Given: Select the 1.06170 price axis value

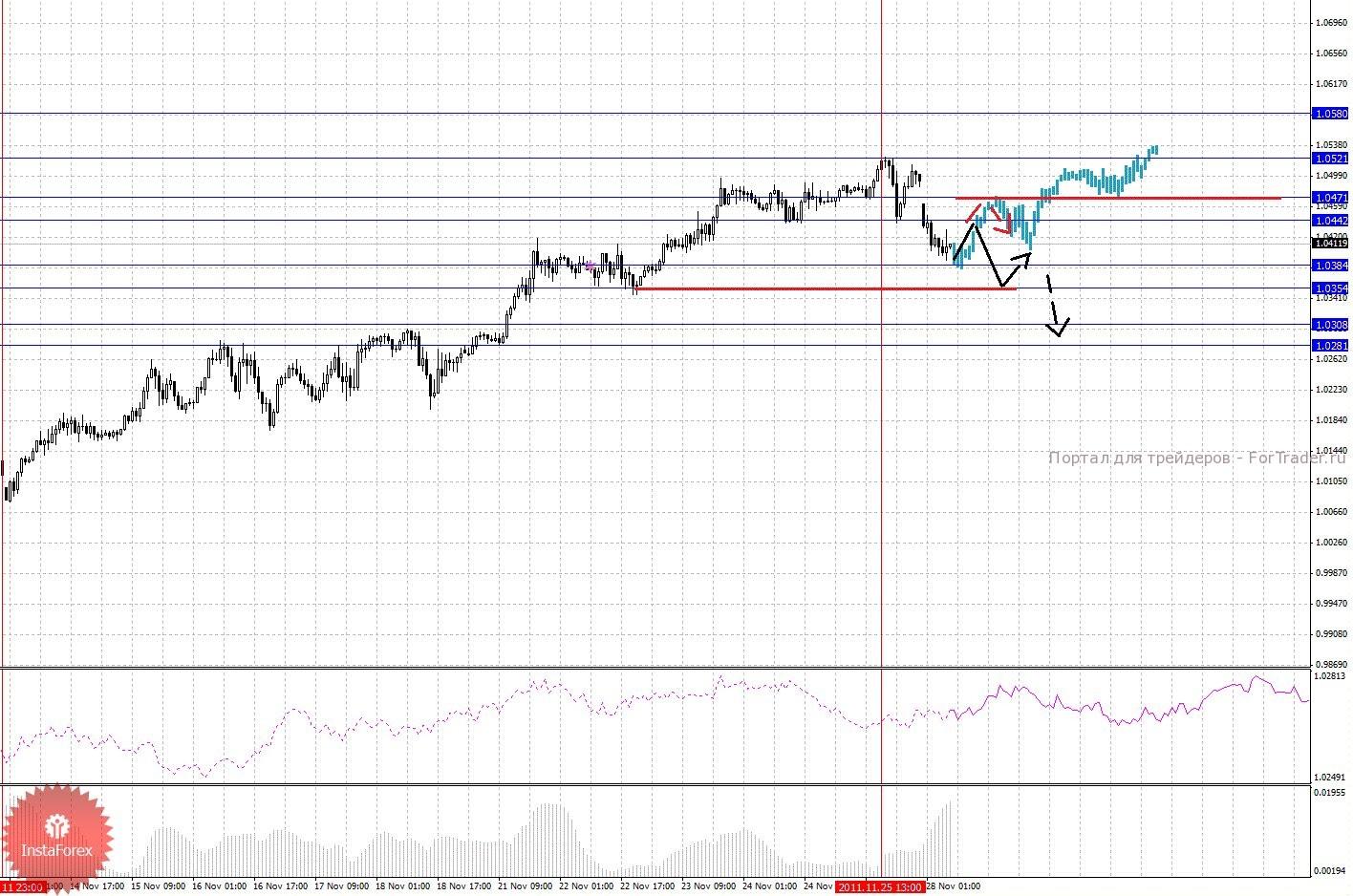Looking at the screenshot, I should click(x=1331, y=84).
